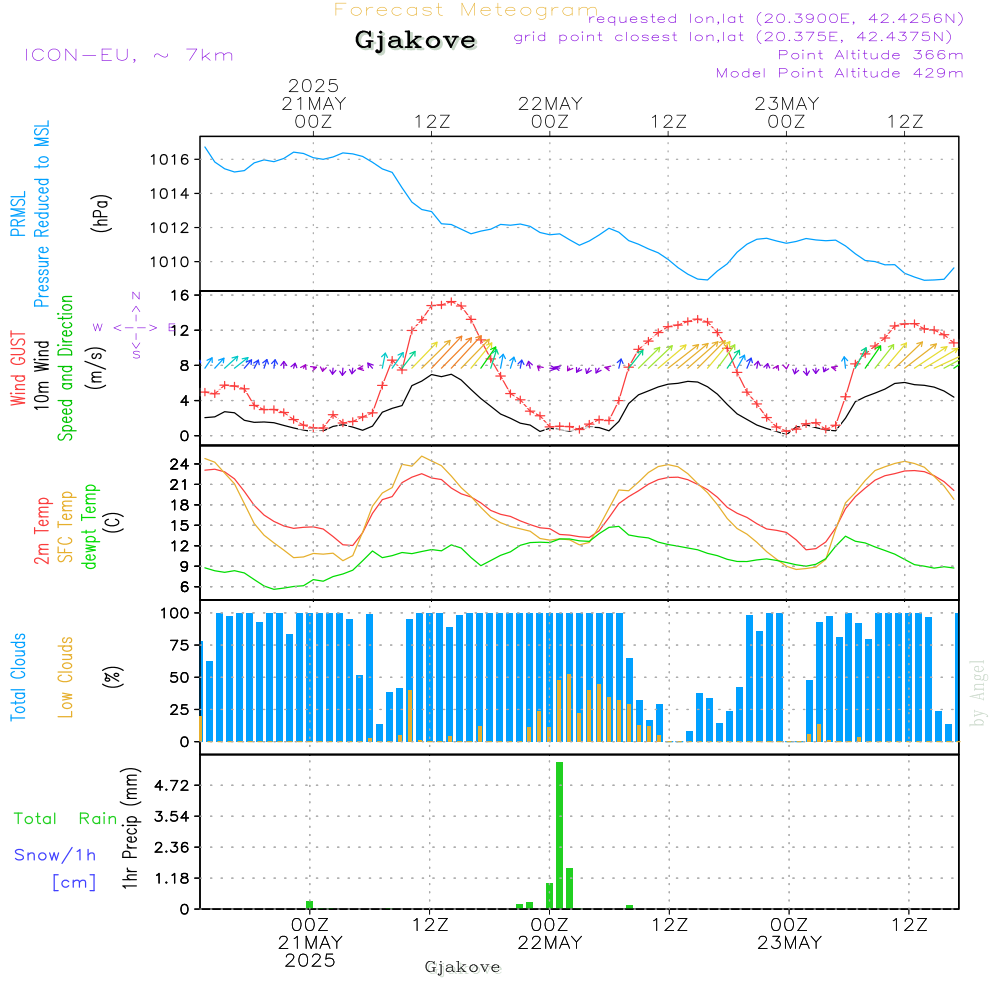
Task: Click the 22MAY 00Z bottom axis label
Action: pos(549,934)
